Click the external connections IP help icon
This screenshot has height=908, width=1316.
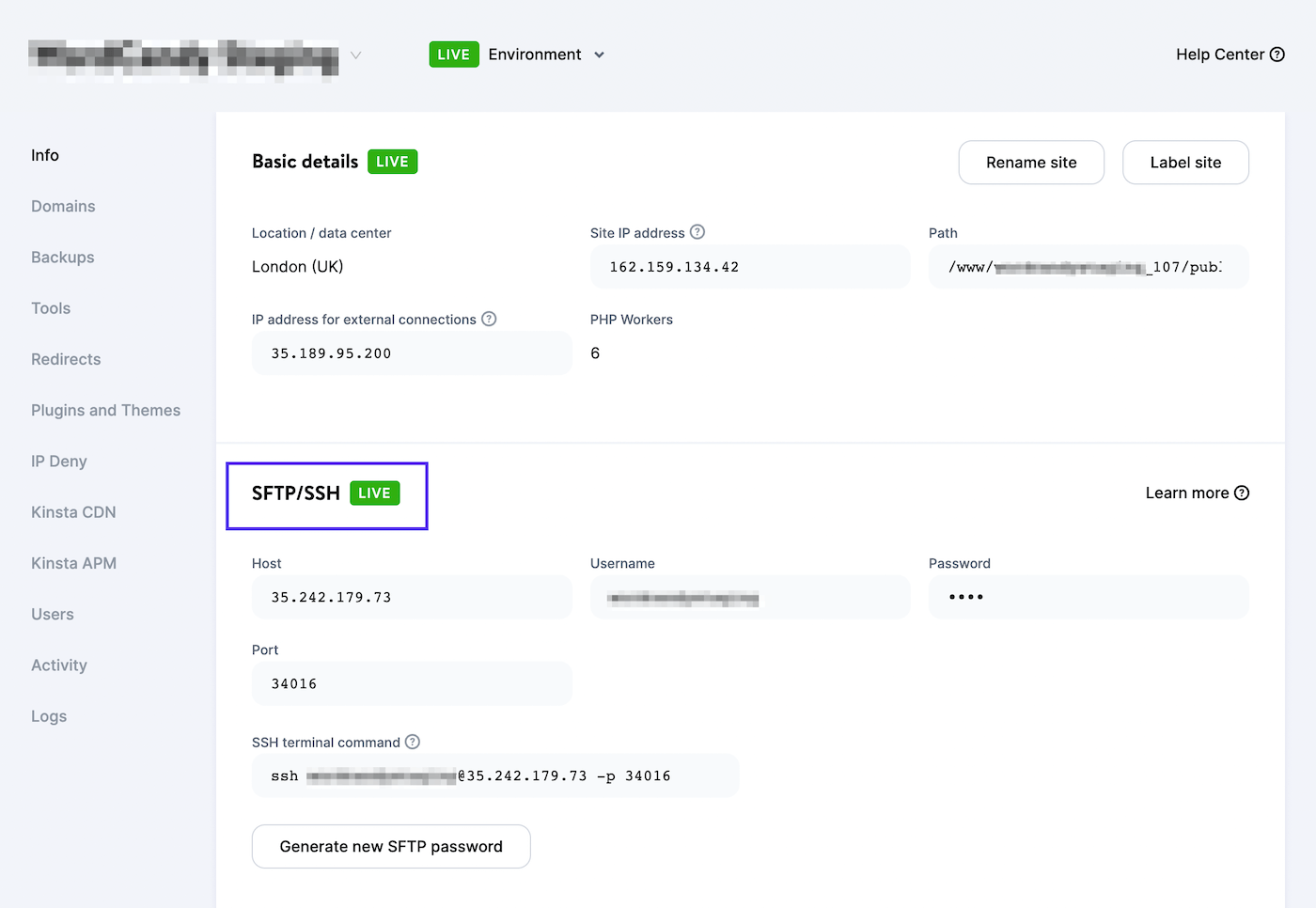[489, 319]
